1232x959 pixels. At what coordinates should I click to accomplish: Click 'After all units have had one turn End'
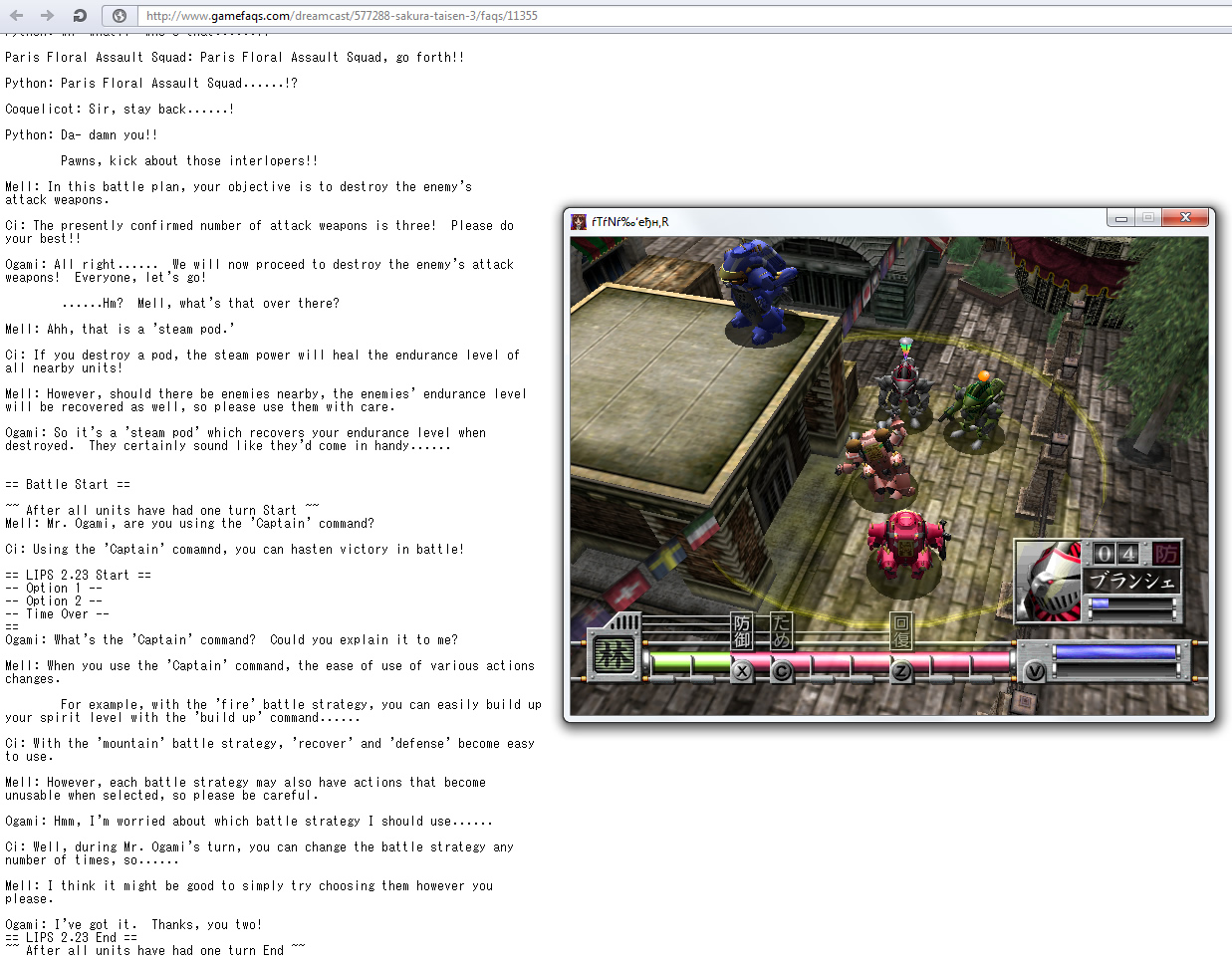coord(155,950)
